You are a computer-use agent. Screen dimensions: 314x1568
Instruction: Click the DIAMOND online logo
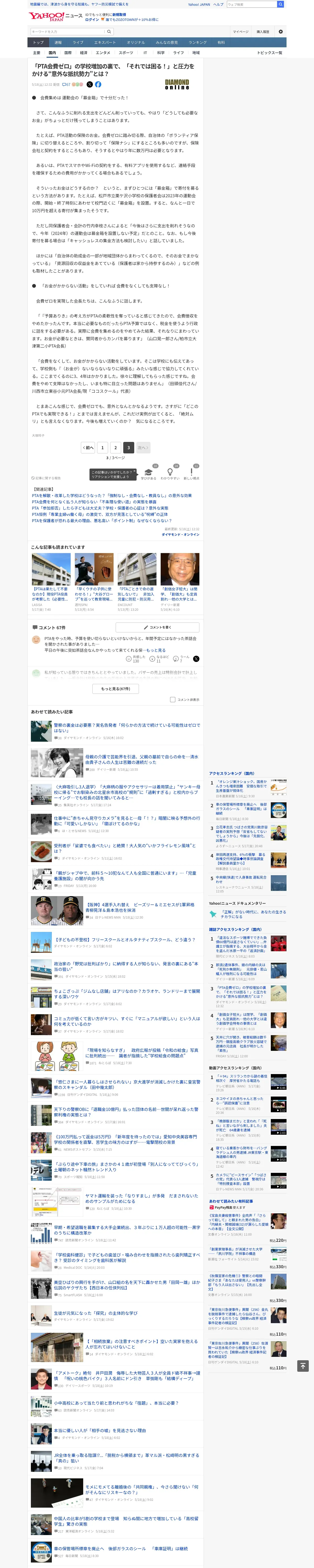[177, 85]
